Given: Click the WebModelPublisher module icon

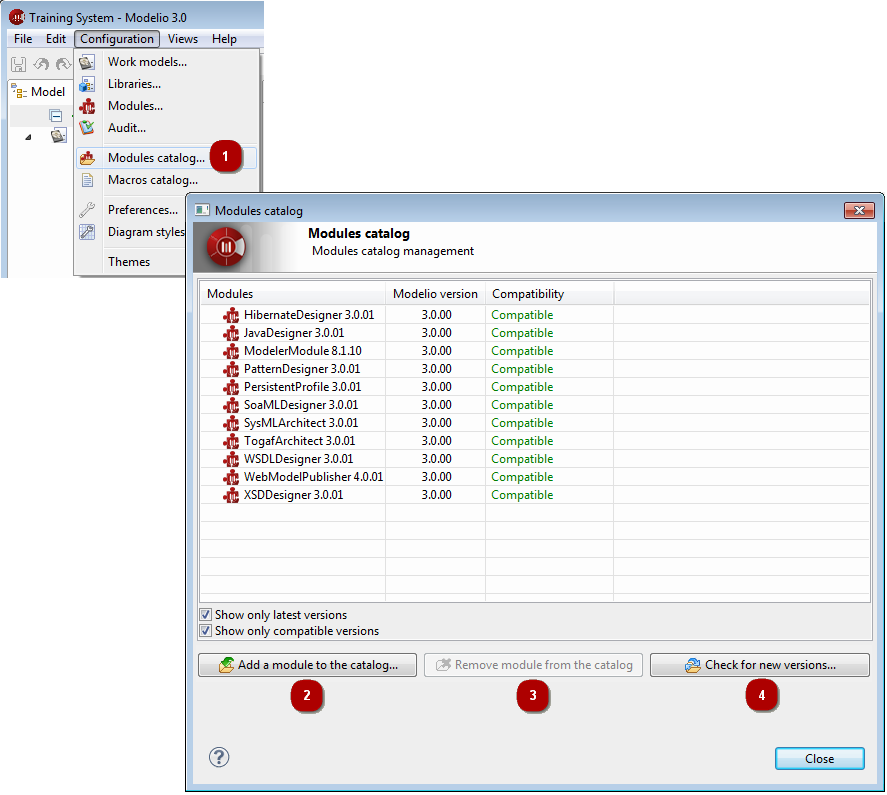Looking at the screenshot, I should pyautogui.click(x=231, y=478).
